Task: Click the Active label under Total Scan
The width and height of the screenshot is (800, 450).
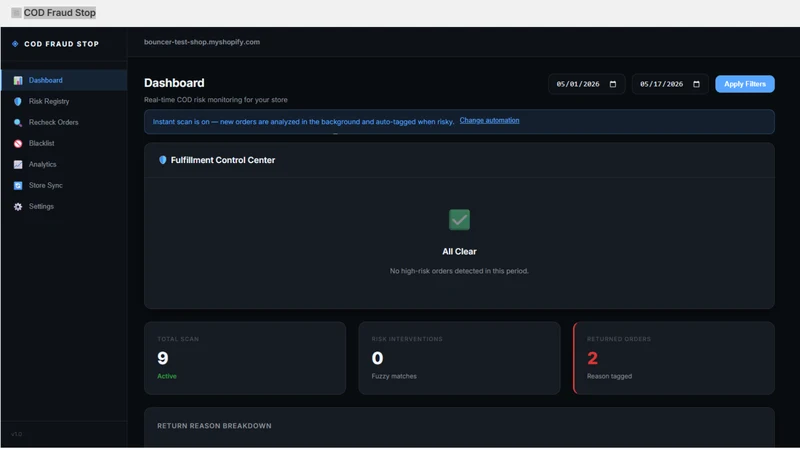Action: tap(167, 377)
